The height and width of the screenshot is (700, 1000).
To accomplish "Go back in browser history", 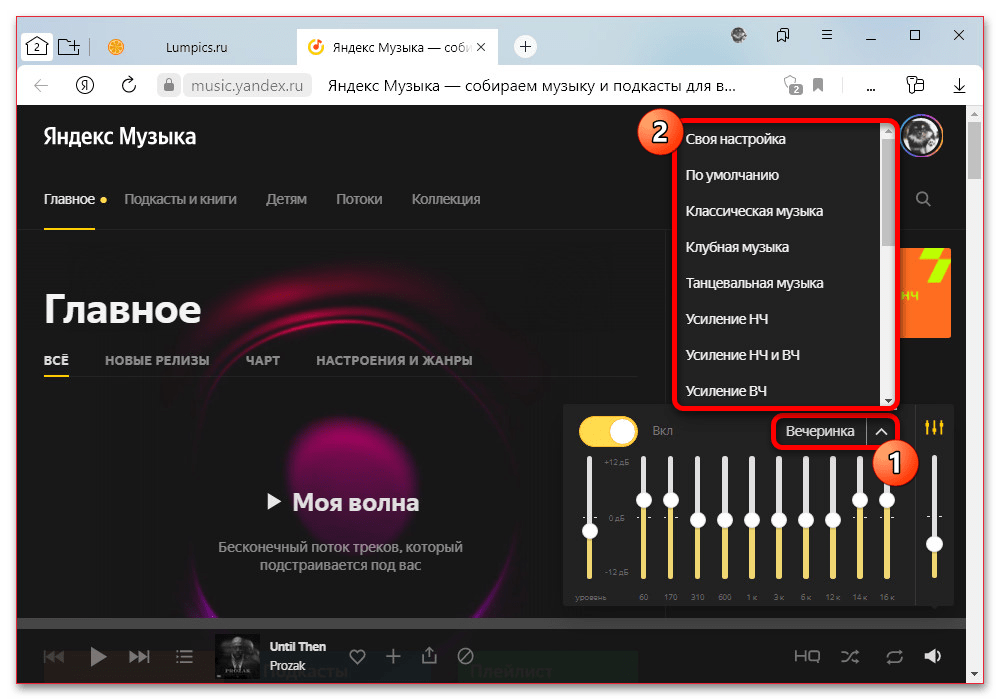I will (41, 85).
